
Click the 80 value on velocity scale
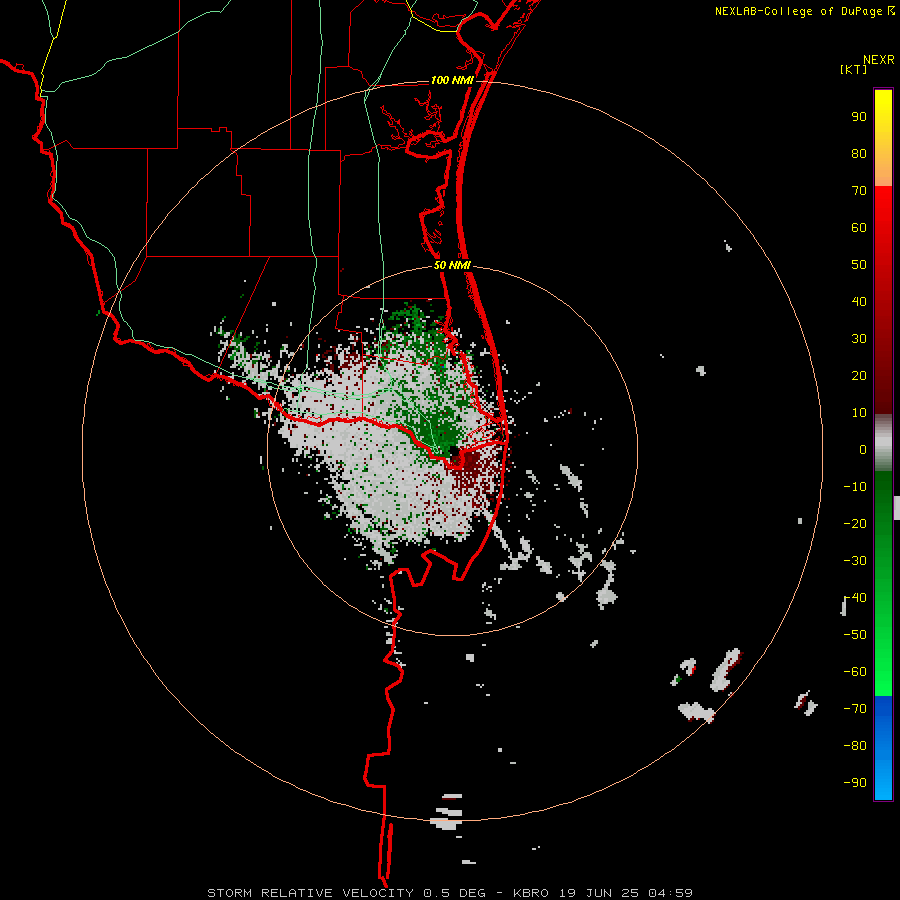(859, 153)
